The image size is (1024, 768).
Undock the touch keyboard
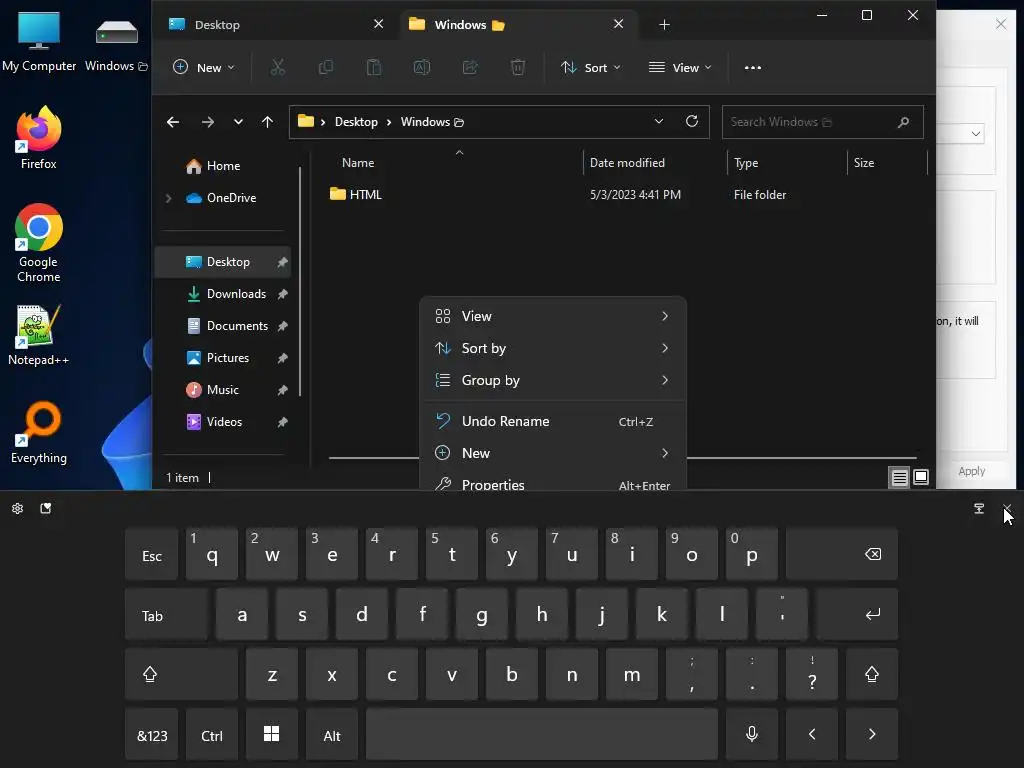[979, 508]
